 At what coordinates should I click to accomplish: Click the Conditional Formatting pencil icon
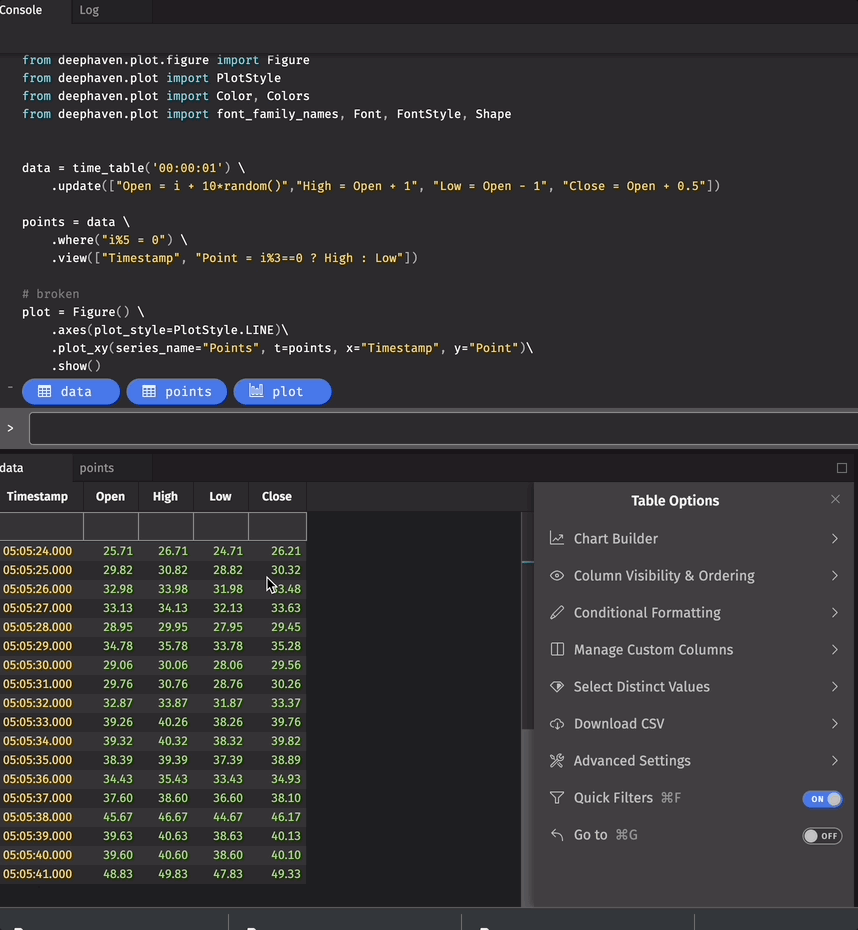pyautogui.click(x=556, y=613)
